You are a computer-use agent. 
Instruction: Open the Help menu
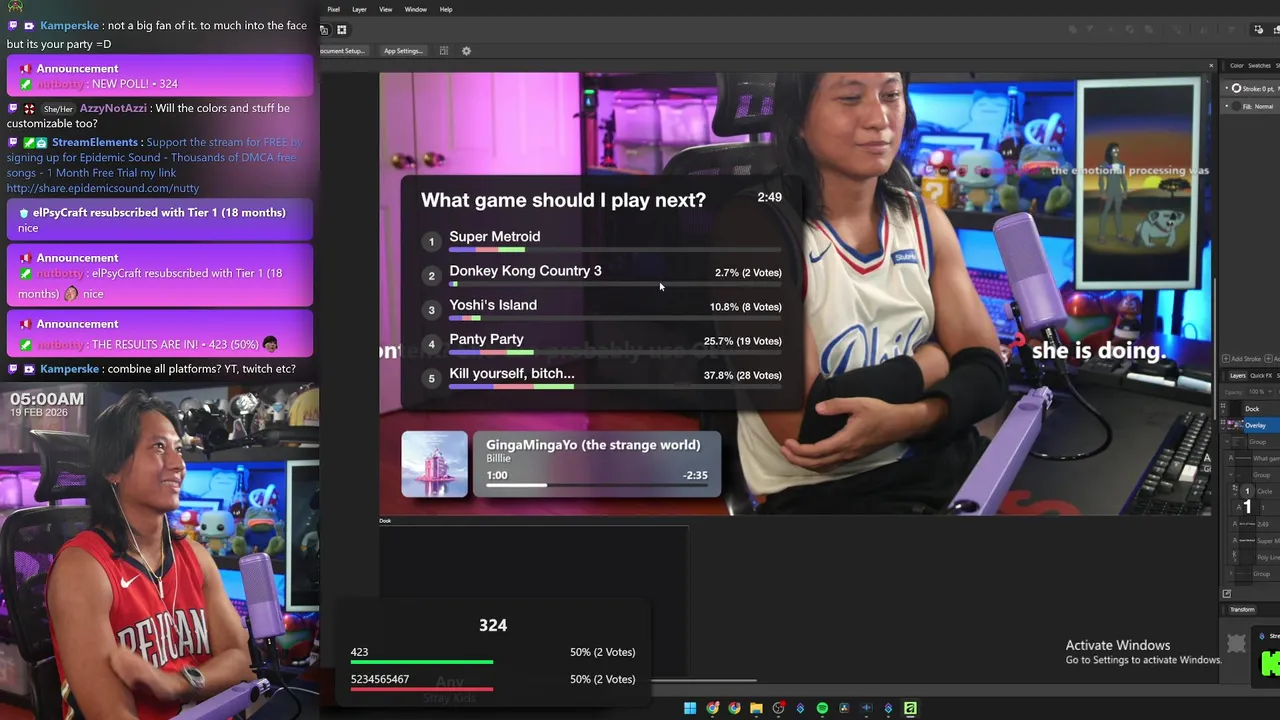pyautogui.click(x=446, y=9)
